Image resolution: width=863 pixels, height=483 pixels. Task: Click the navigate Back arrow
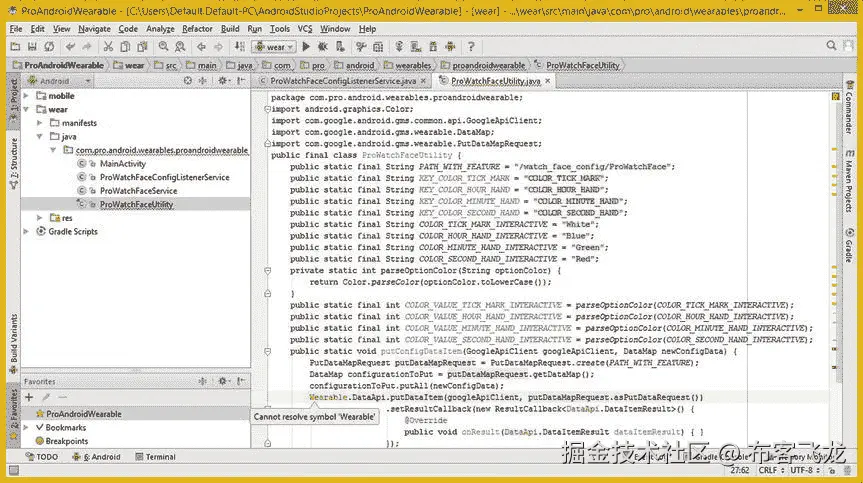(201, 47)
